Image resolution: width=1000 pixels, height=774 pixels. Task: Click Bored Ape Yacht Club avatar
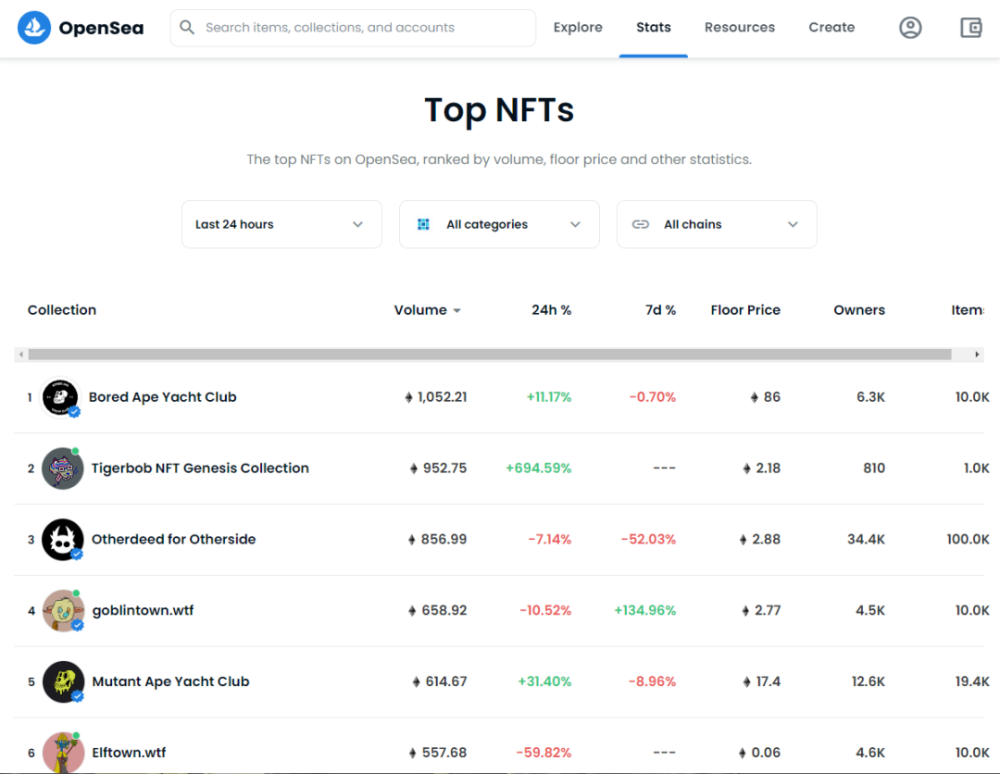coord(60,397)
